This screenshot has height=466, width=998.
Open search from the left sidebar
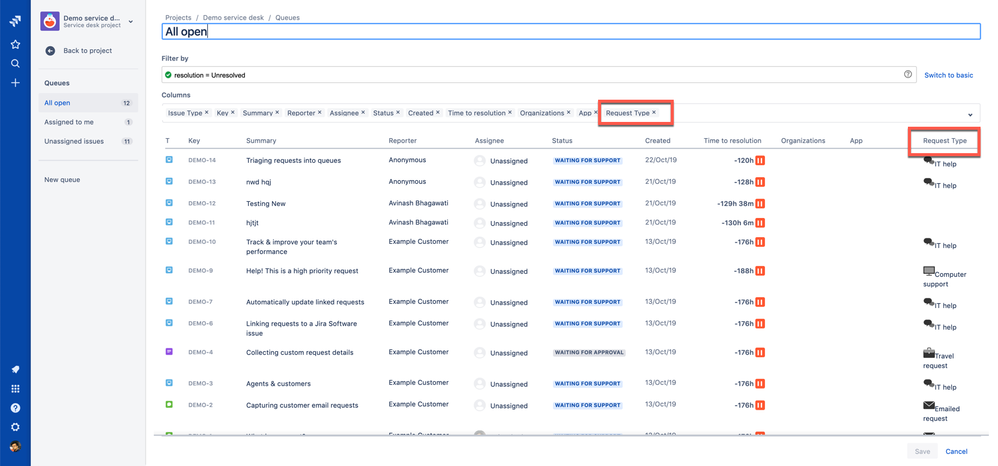pos(15,63)
